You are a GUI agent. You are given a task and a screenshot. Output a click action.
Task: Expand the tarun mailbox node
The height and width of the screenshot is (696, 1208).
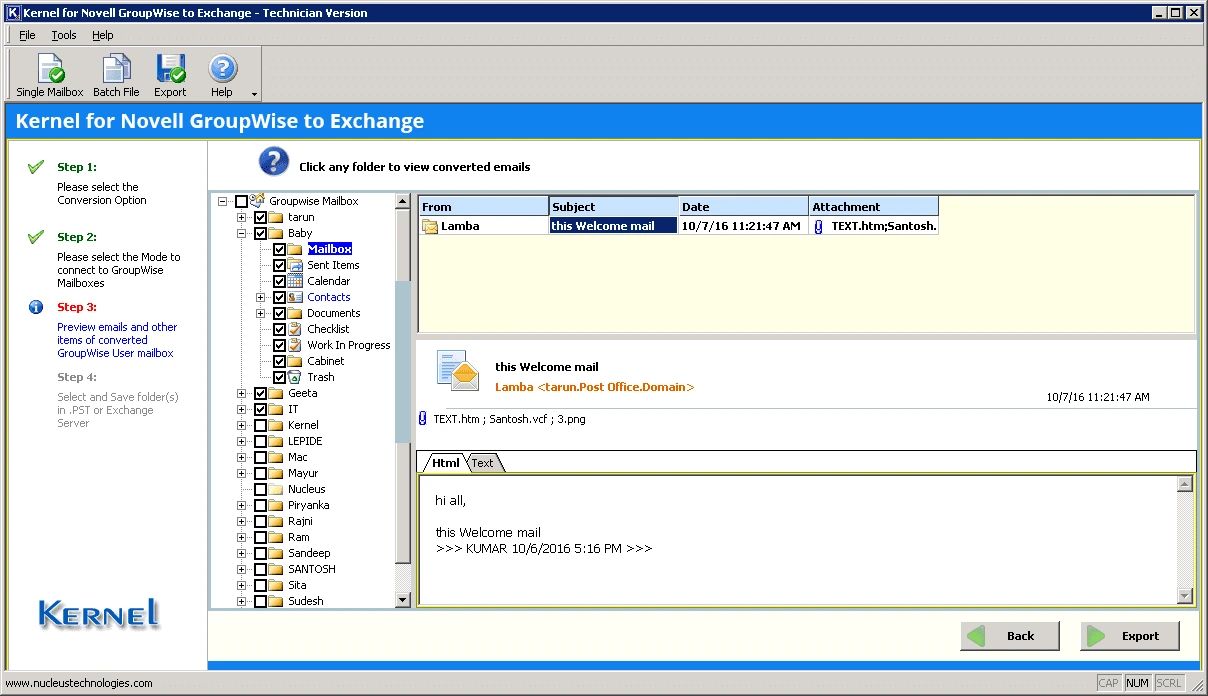pos(241,217)
